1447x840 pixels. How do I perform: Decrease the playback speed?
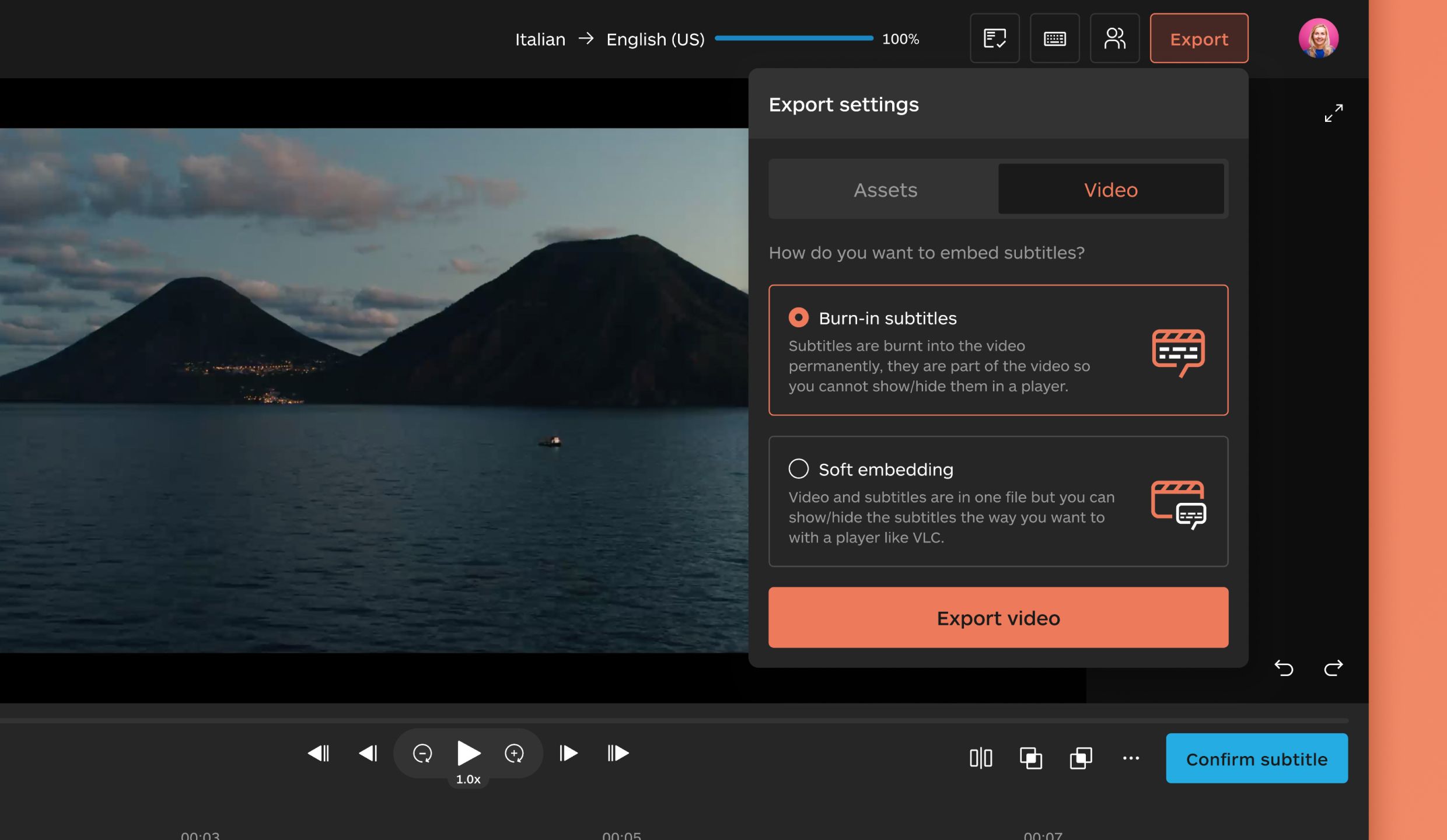point(422,753)
